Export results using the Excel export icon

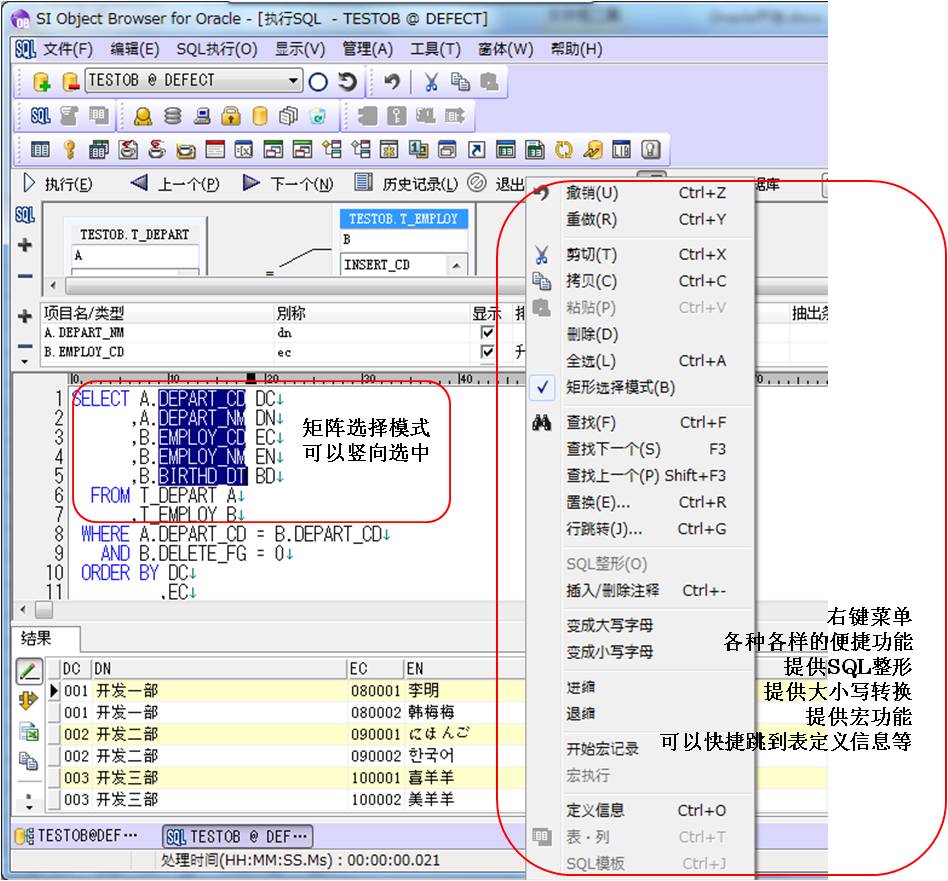tap(29, 733)
